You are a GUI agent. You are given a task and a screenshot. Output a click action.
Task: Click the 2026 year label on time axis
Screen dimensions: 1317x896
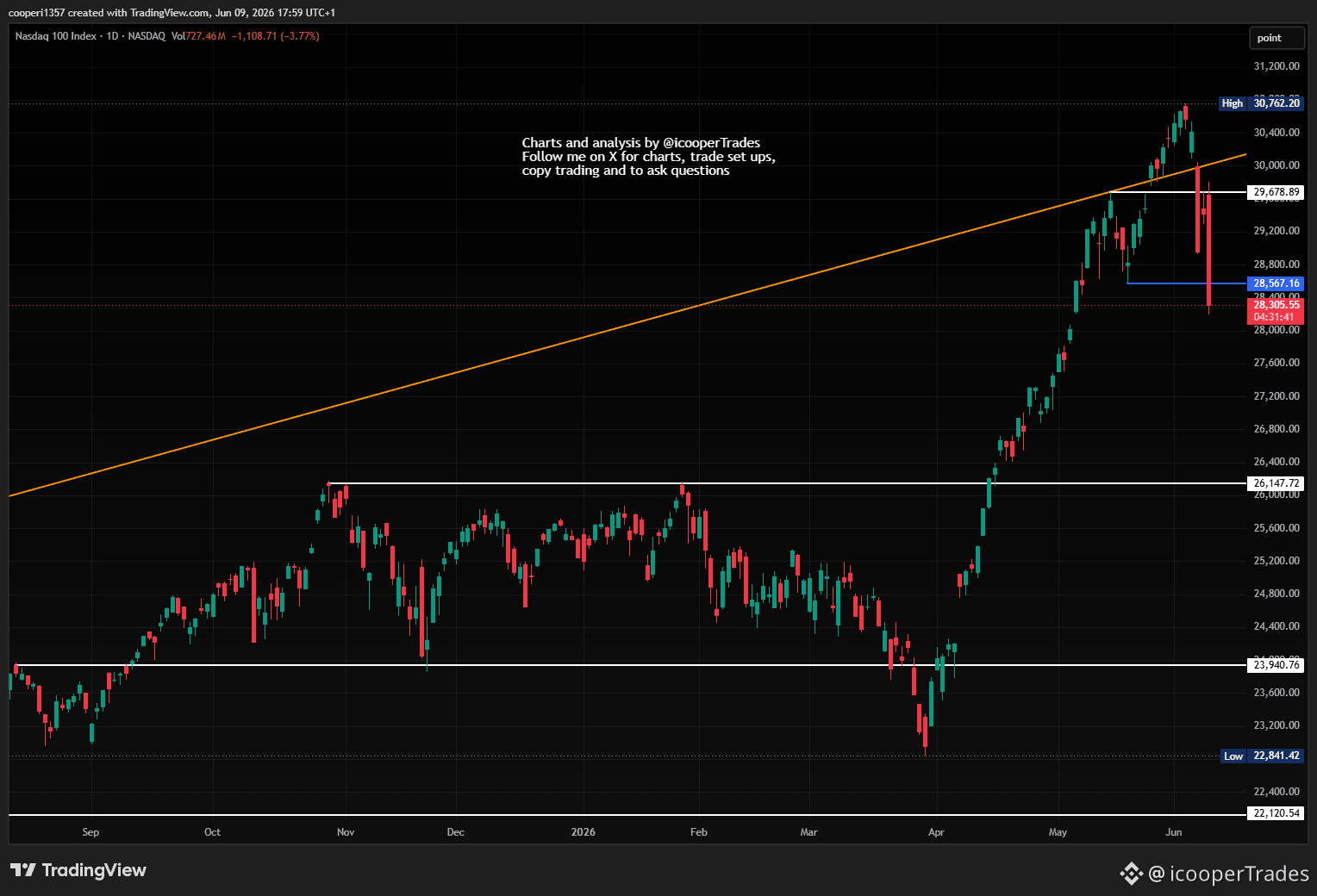coord(584,832)
